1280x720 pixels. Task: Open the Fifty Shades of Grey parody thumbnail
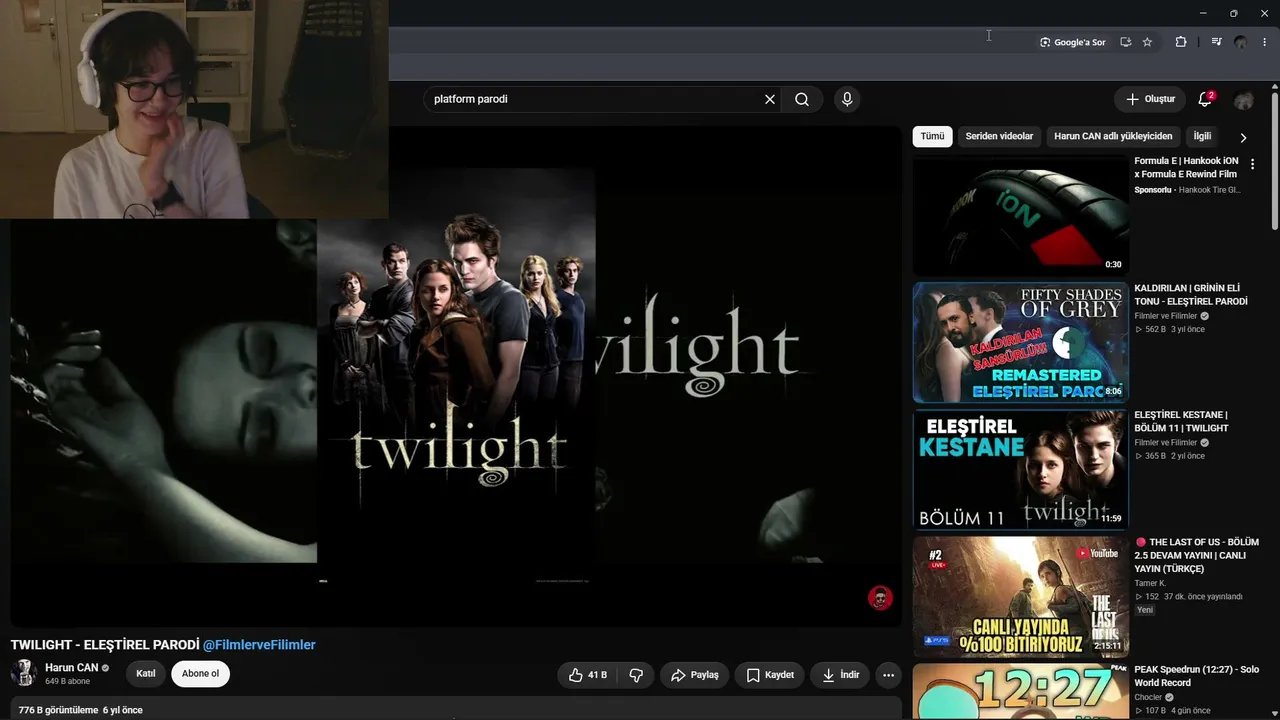(1020, 342)
